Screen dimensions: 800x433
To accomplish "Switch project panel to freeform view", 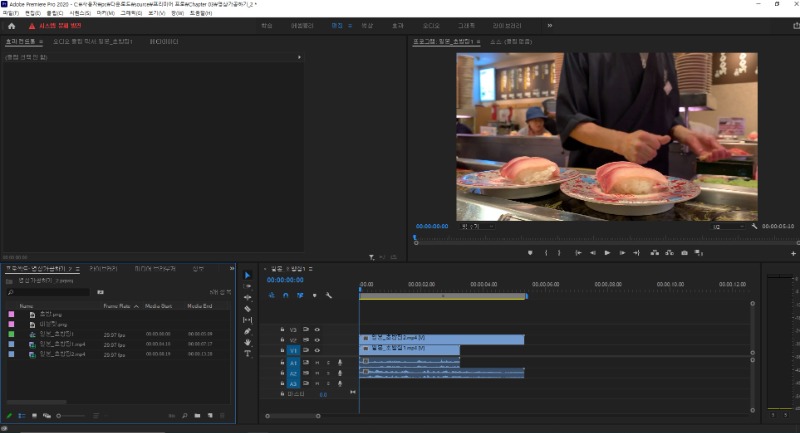I will point(46,416).
